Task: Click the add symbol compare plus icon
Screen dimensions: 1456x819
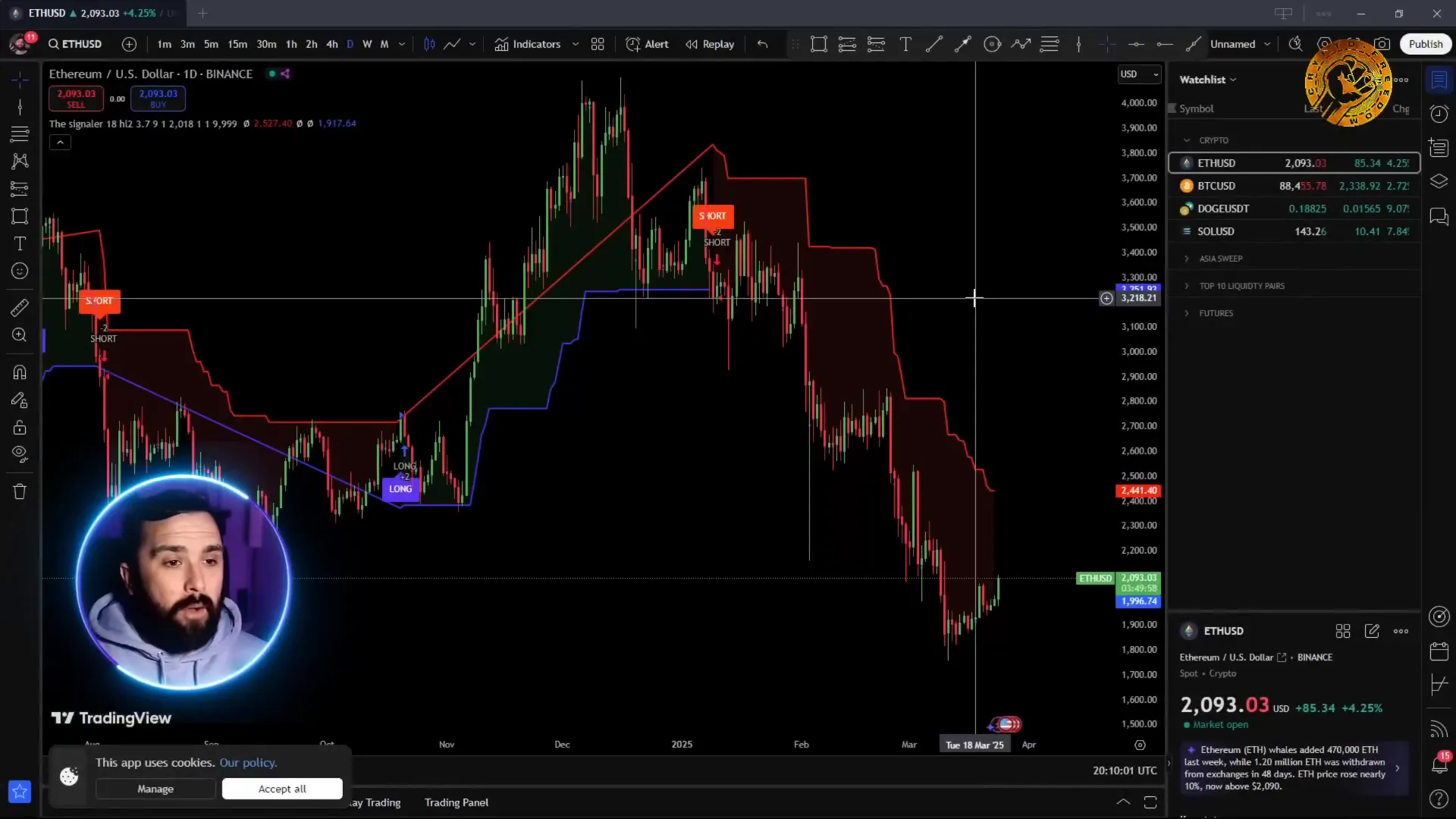Action: point(129,44)
